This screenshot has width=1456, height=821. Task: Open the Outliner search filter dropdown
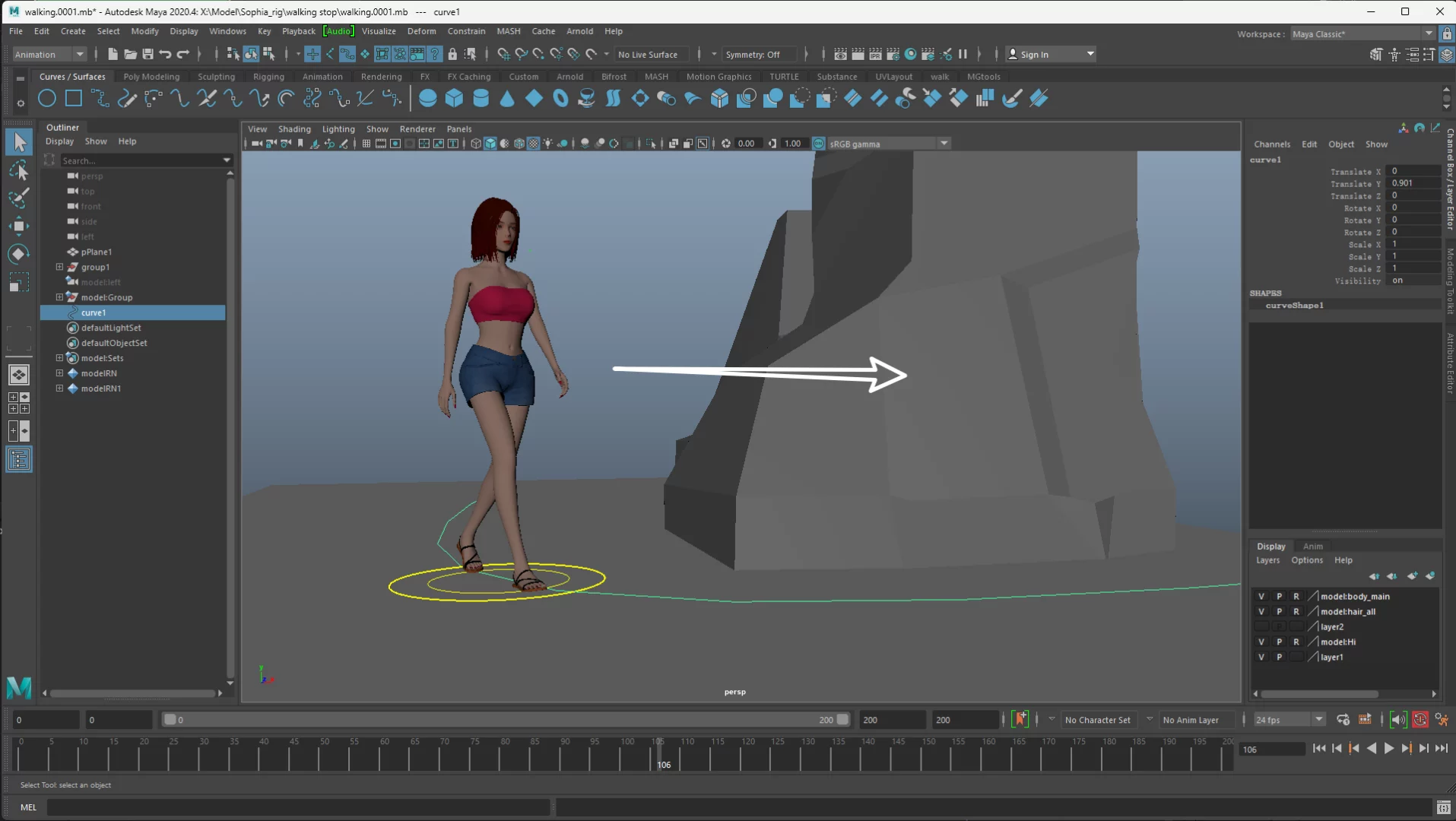(226, 160)
